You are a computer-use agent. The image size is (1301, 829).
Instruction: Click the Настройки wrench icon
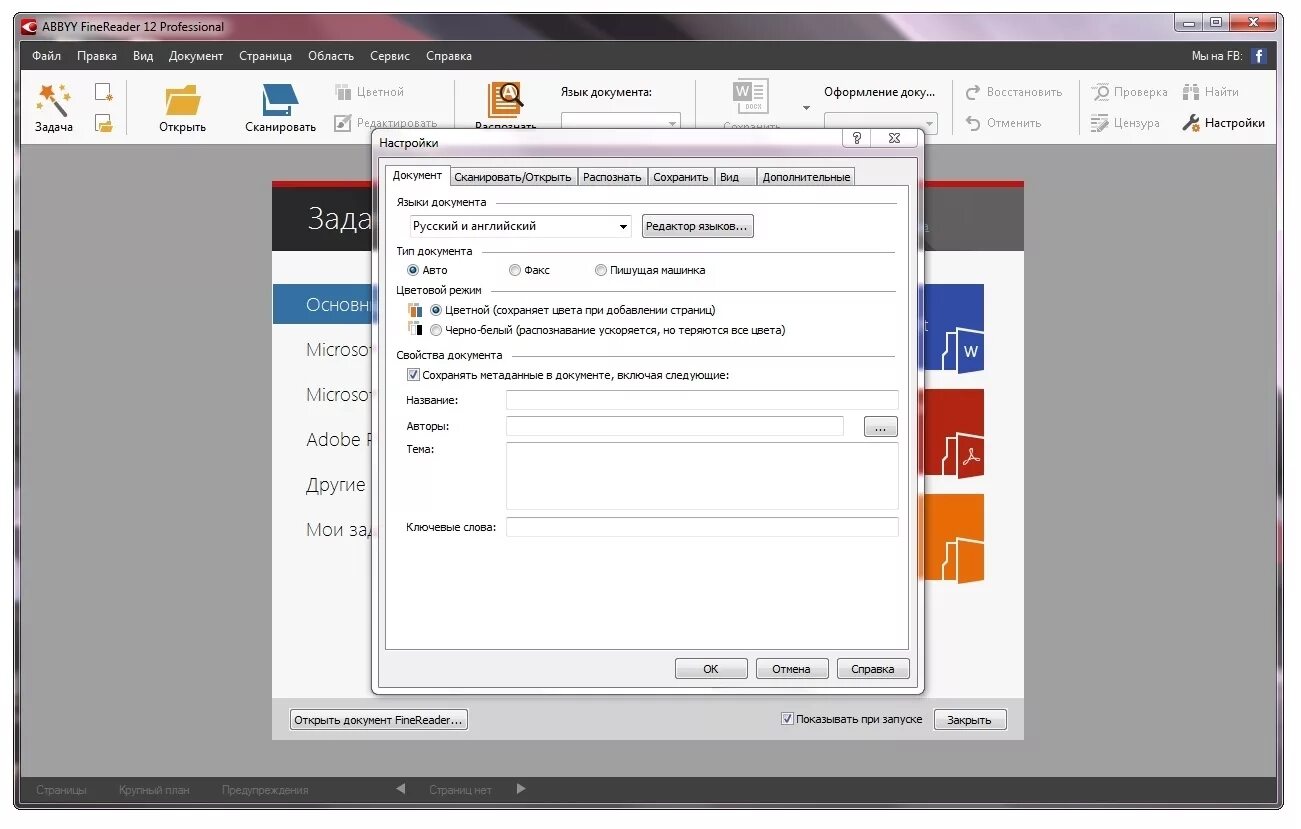click(1191, 123)
